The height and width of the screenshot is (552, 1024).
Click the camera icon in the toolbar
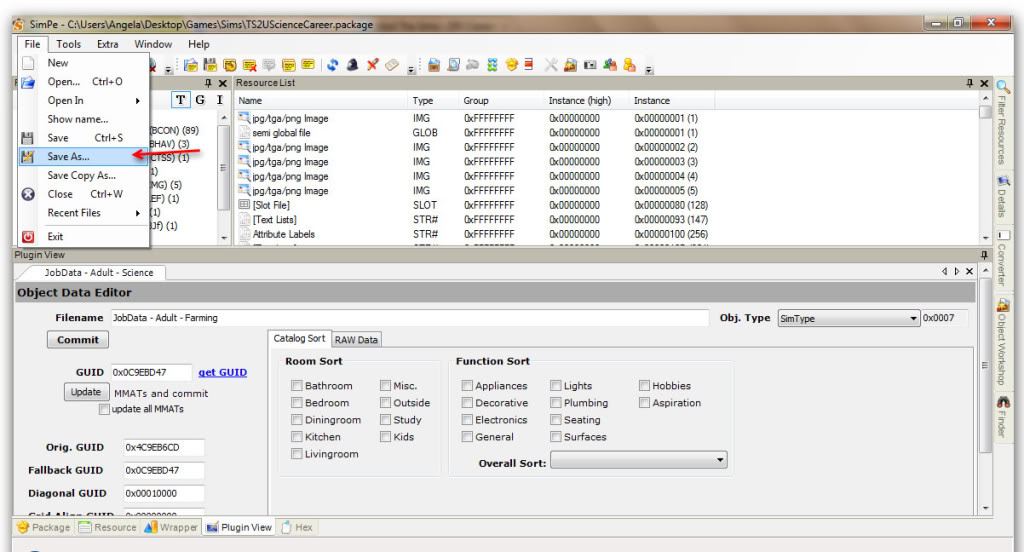click(x=590, y=64)
